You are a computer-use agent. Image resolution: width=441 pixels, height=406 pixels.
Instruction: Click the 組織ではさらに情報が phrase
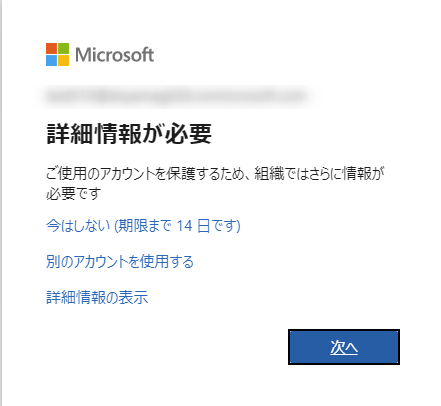pos(320,173)
